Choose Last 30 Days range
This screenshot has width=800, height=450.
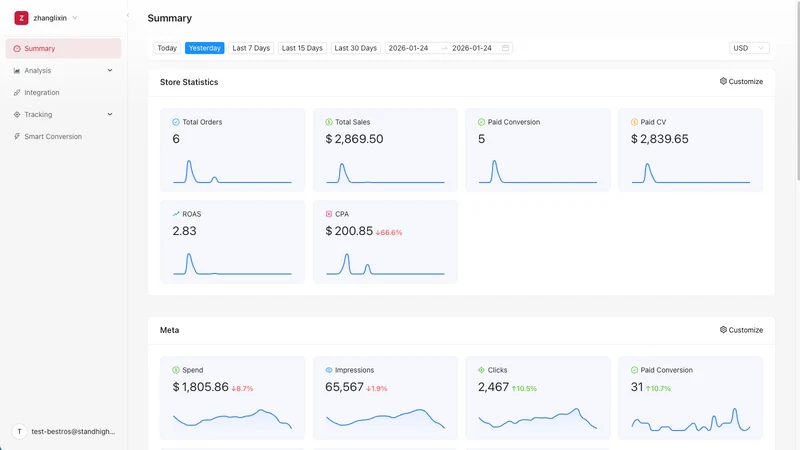pyautogui.click(x=356, y=48)
